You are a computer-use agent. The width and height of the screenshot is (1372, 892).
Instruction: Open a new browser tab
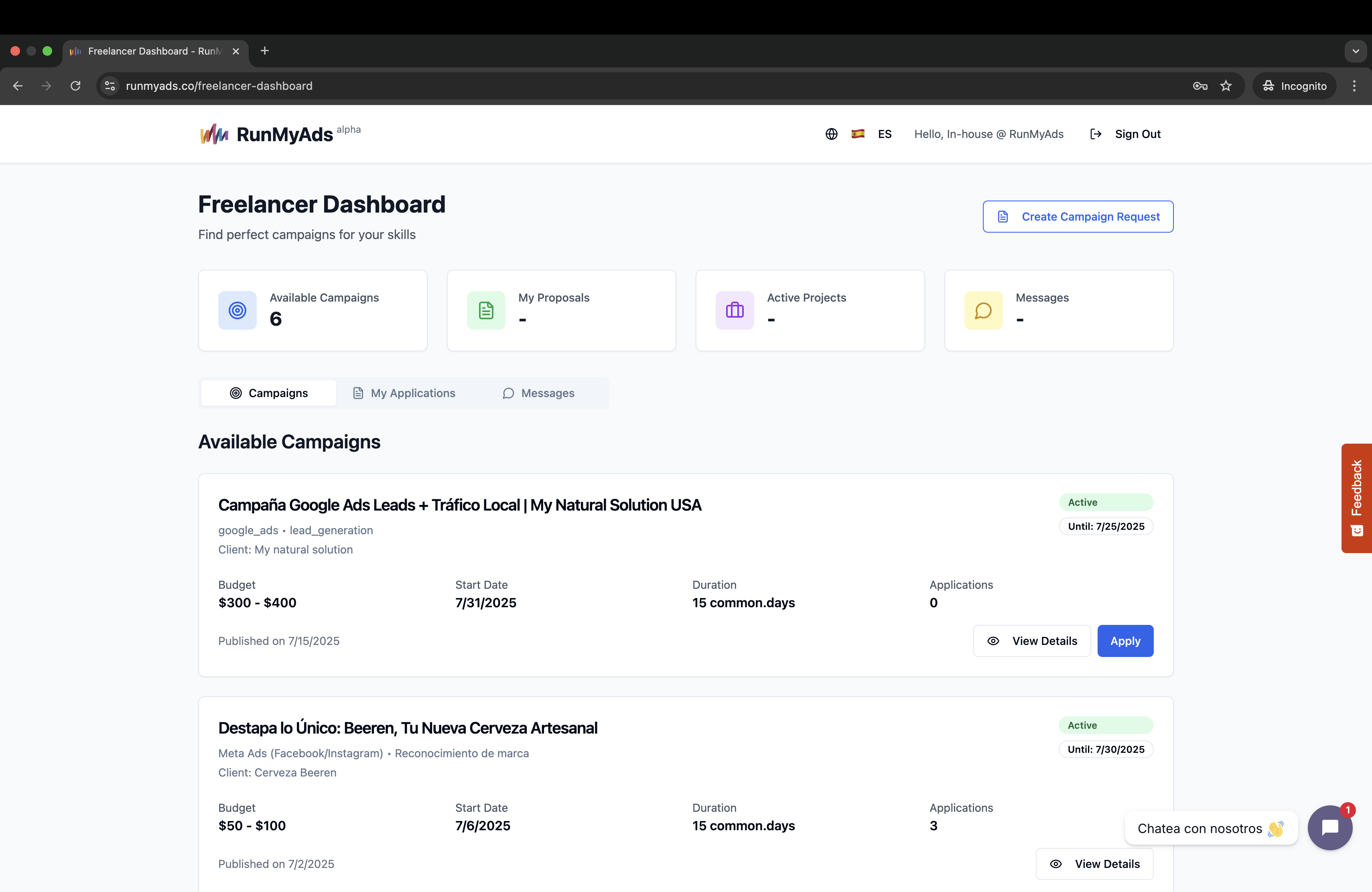click(x=265, y=51)
